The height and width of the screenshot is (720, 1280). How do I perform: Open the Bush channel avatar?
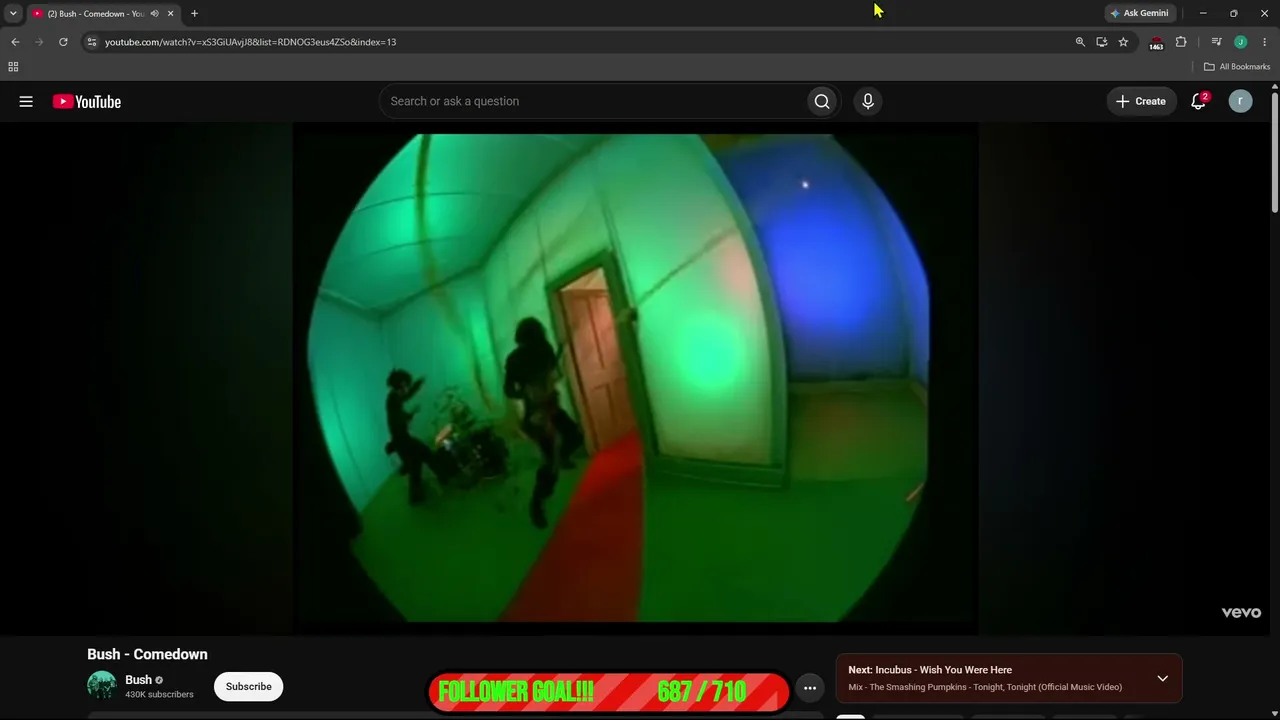[102, 686]
